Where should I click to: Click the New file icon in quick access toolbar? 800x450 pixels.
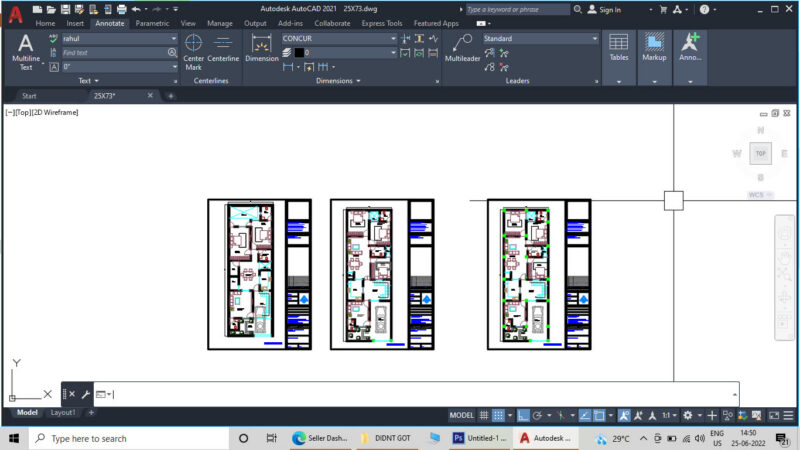point(37,9)
